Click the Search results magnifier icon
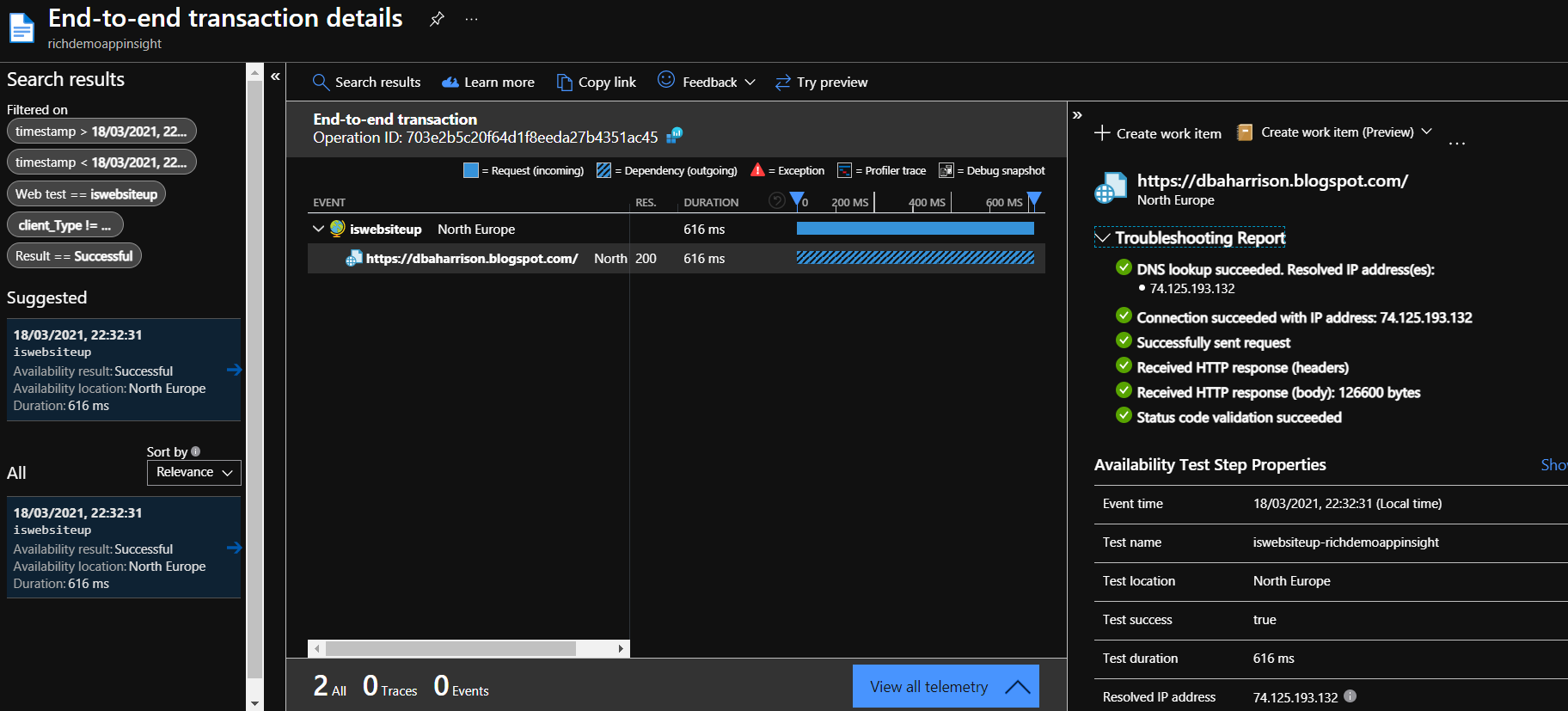The width and height of the screenshot is (1568, 711). (321, 83)
